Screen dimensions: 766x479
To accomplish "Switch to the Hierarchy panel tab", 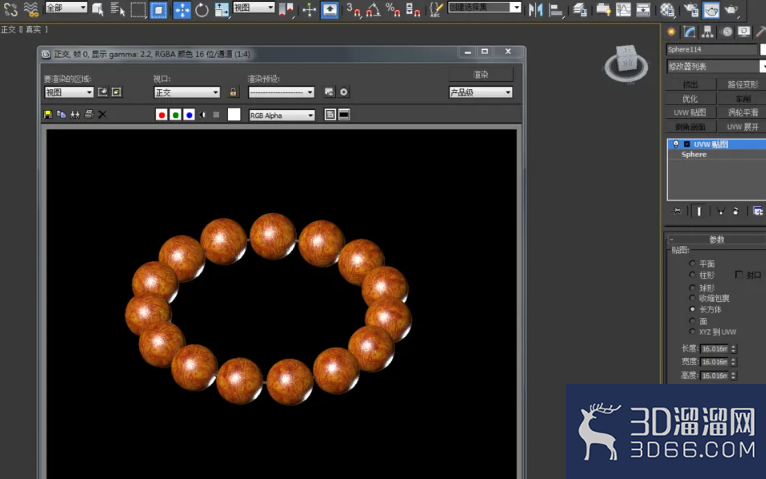I will [707, 32].
